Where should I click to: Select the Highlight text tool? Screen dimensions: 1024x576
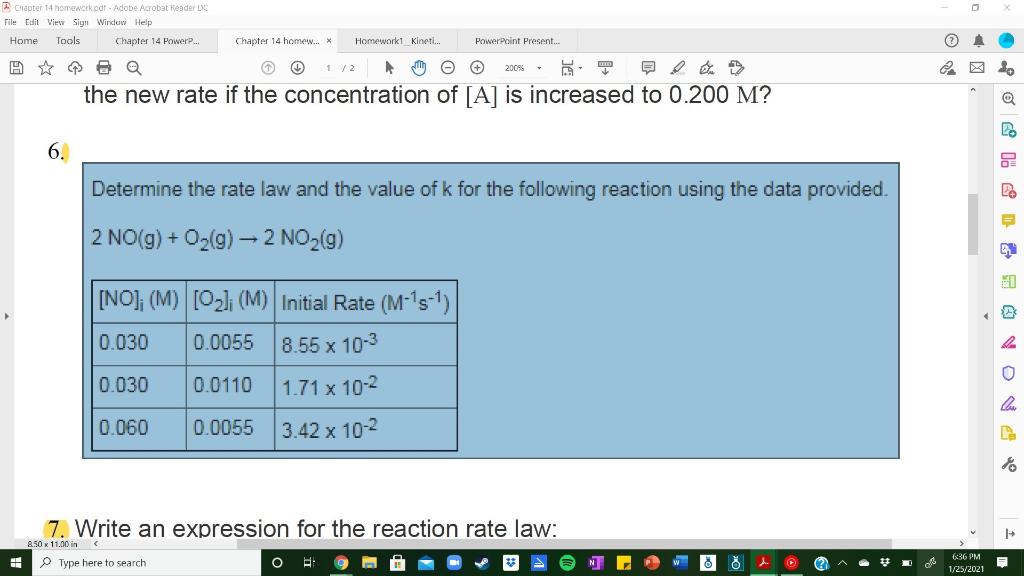pos(676,67)
